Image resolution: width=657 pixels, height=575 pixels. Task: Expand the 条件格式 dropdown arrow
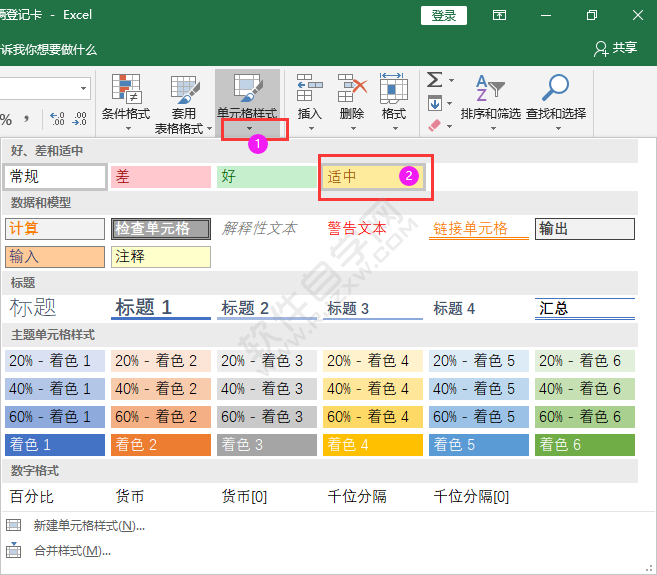coord(128,129)
